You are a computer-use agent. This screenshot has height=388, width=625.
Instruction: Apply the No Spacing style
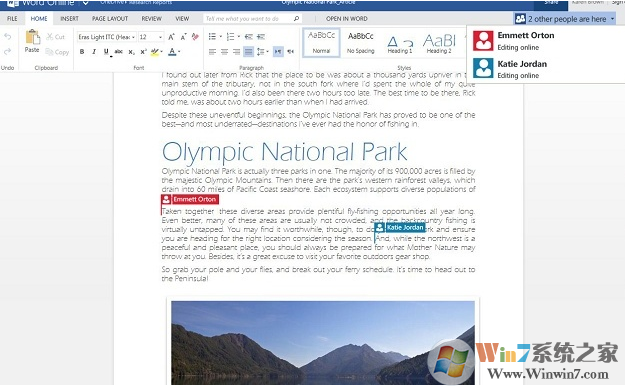click(360, 42)
